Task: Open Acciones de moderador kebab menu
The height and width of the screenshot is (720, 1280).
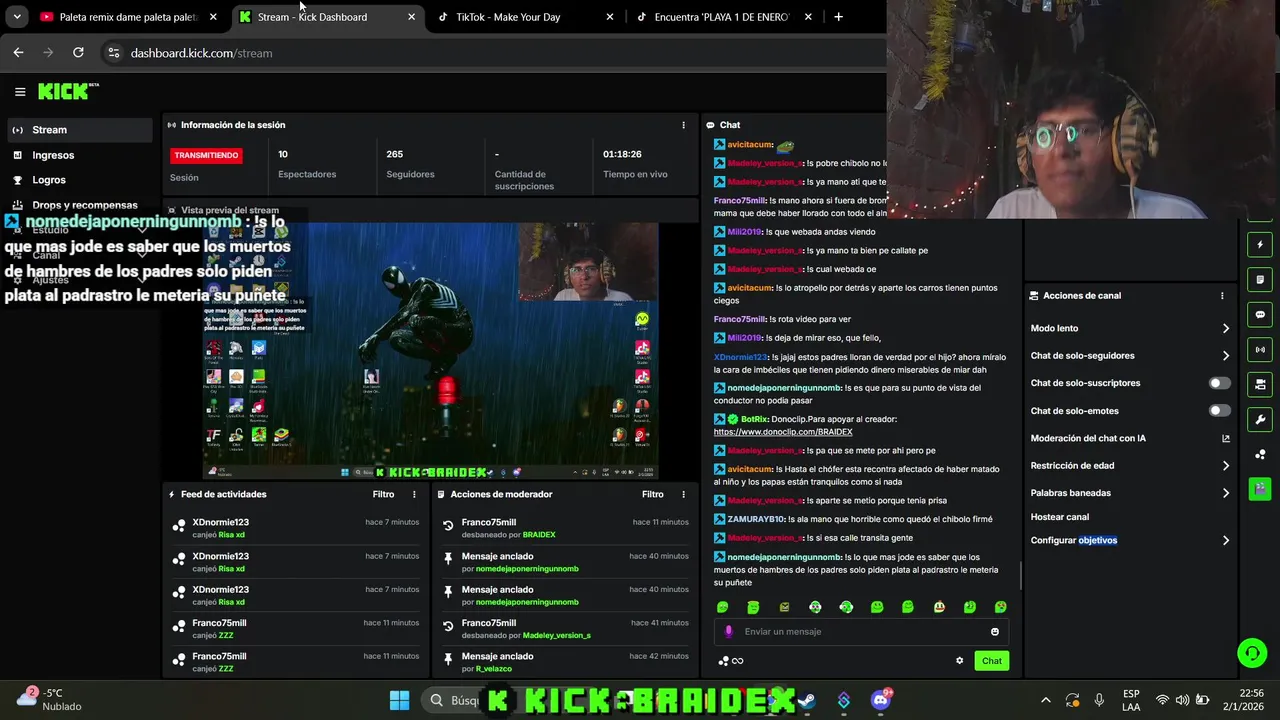Action: pyautogui.click(x=684, y=494)
